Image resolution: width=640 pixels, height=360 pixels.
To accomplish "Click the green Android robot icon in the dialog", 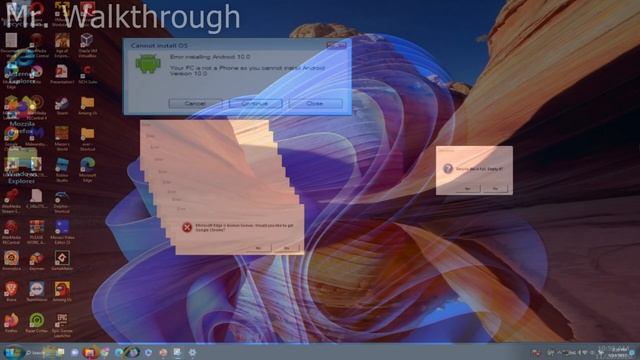I will [x=148, y=64].
